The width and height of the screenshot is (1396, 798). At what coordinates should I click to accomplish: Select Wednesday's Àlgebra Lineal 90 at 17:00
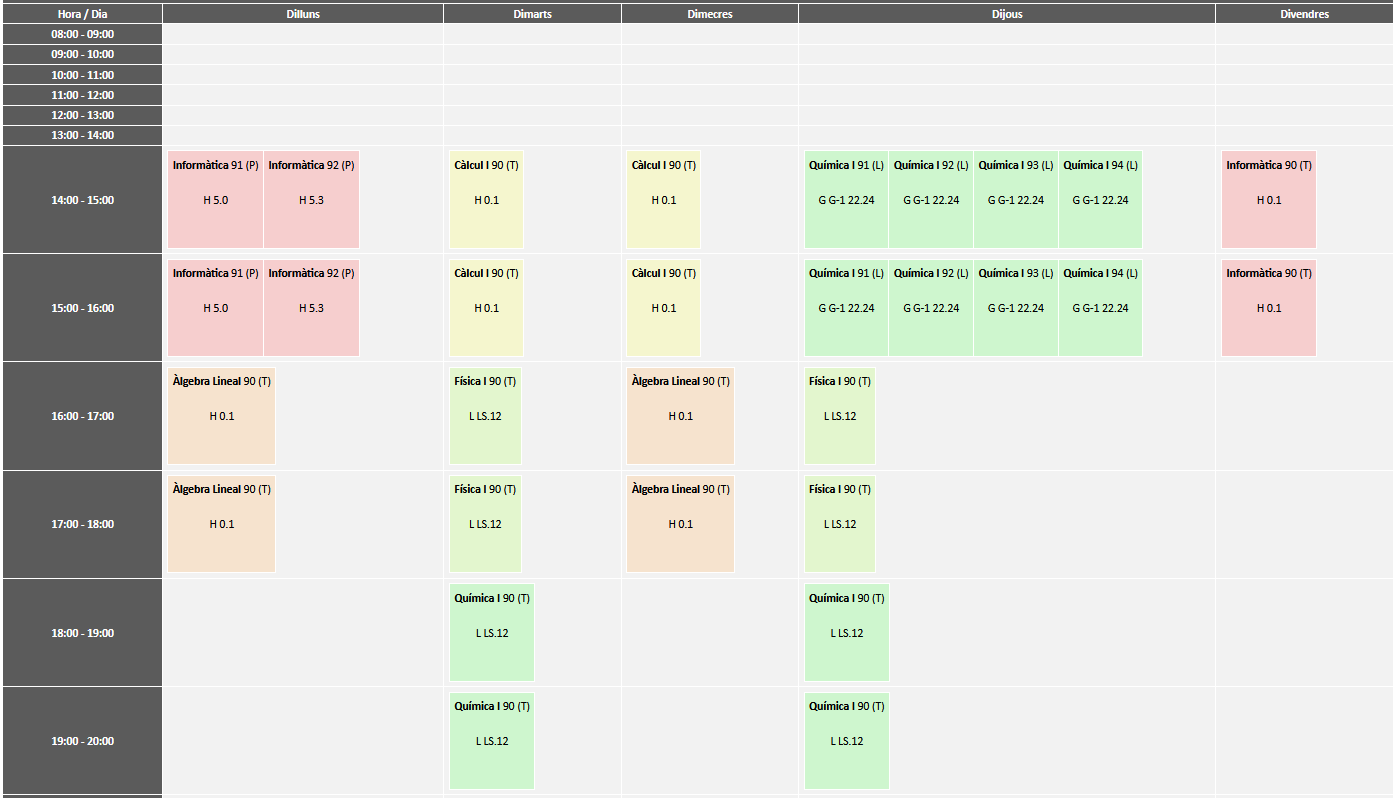[680, 523]
